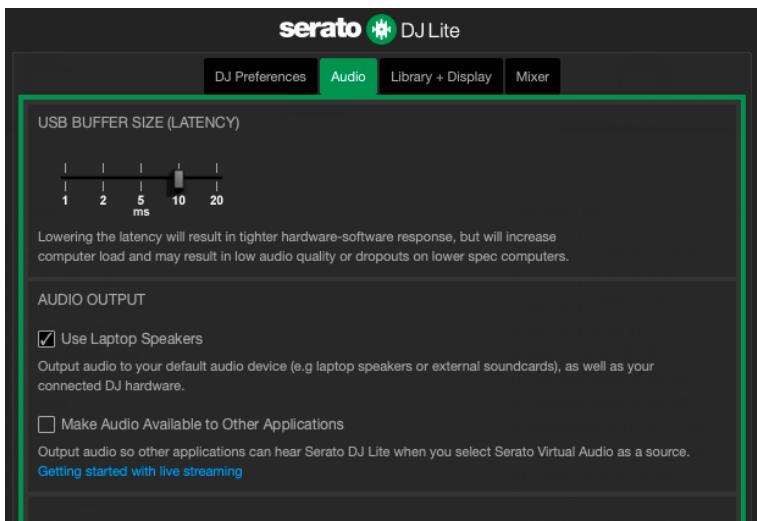Click the Serato DJ Lite logo icon
The width and height of the screenshot is (757, 521).
click(381, 29)
